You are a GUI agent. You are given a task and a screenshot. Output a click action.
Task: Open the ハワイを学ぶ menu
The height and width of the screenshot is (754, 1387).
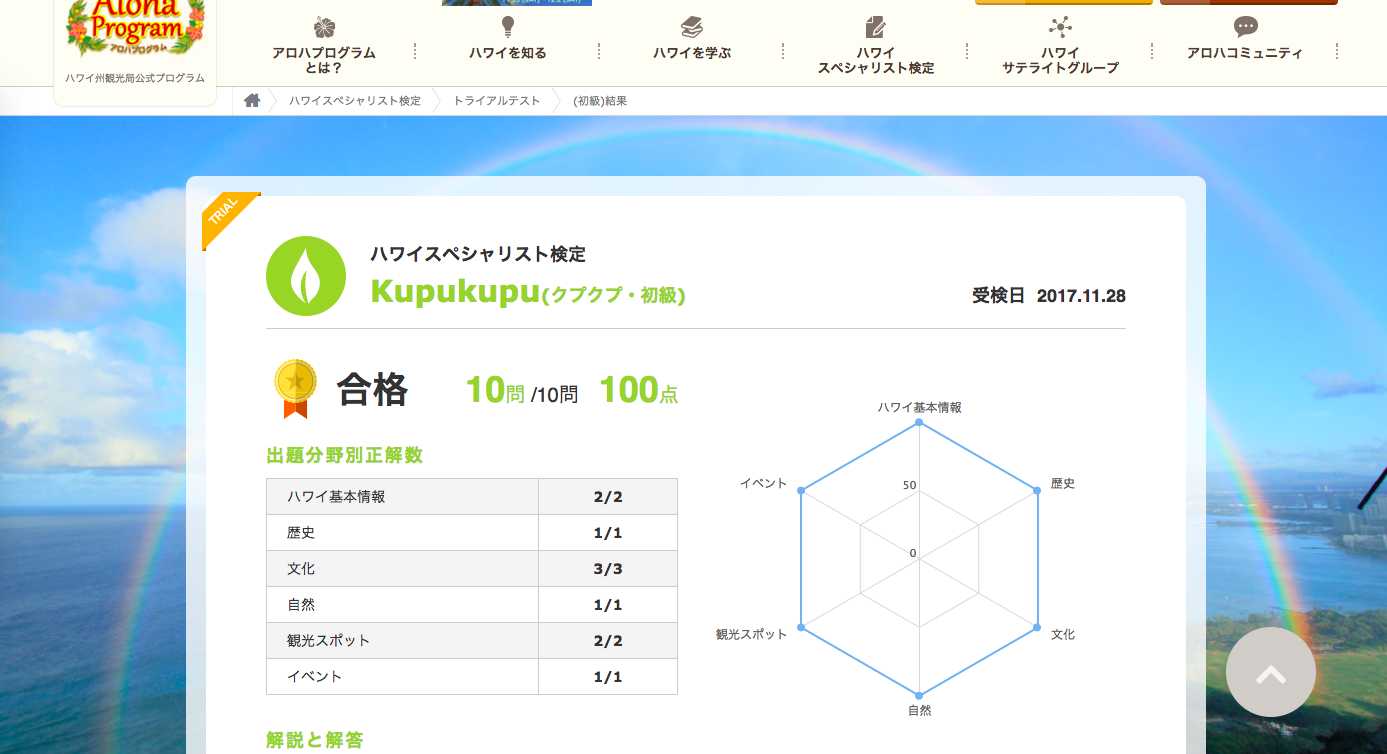(692, 53)
